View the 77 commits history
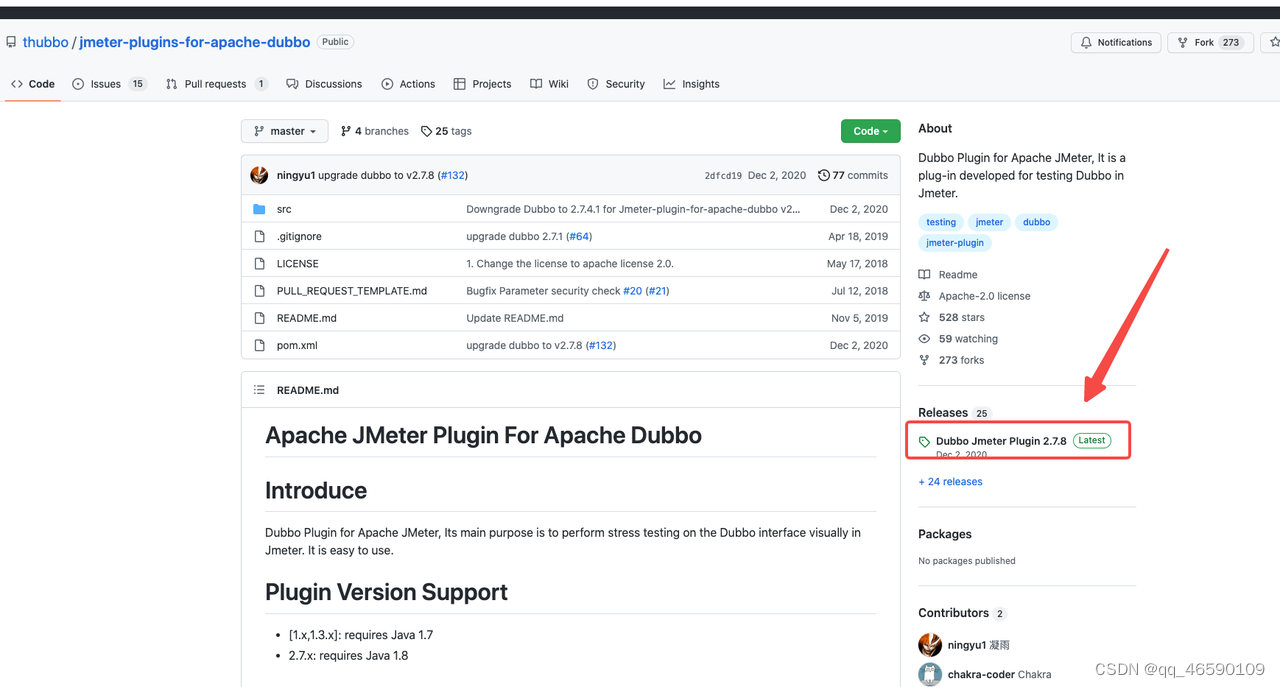The height and width of the screenshot is (687, 1280). click(x=853, y=175)
